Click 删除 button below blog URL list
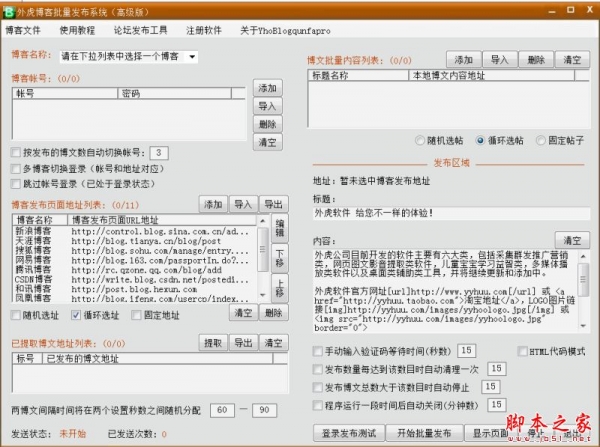The width and height of the screenshot is (600, 447). [273, 313]
